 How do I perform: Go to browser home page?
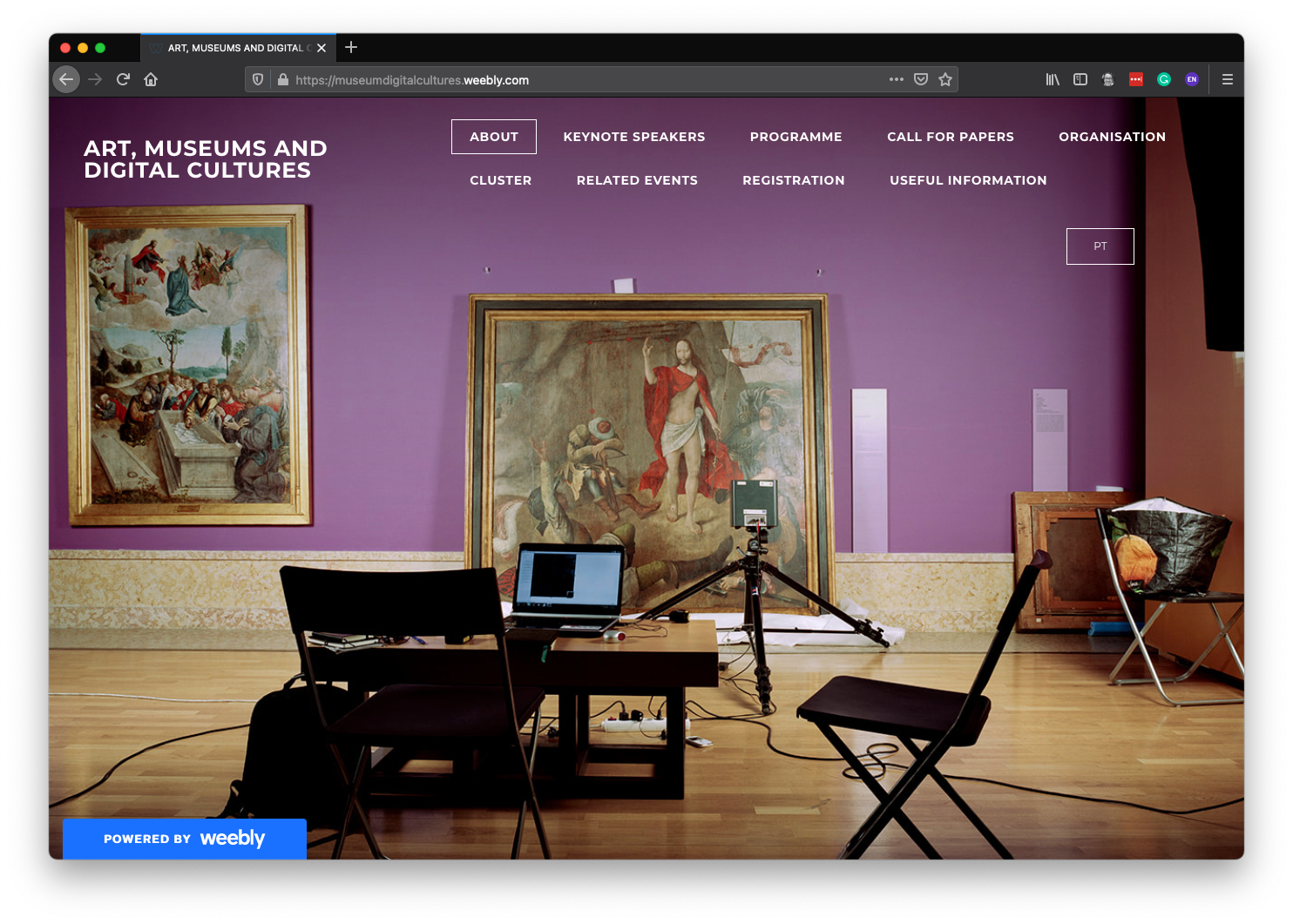pos(150,79)
